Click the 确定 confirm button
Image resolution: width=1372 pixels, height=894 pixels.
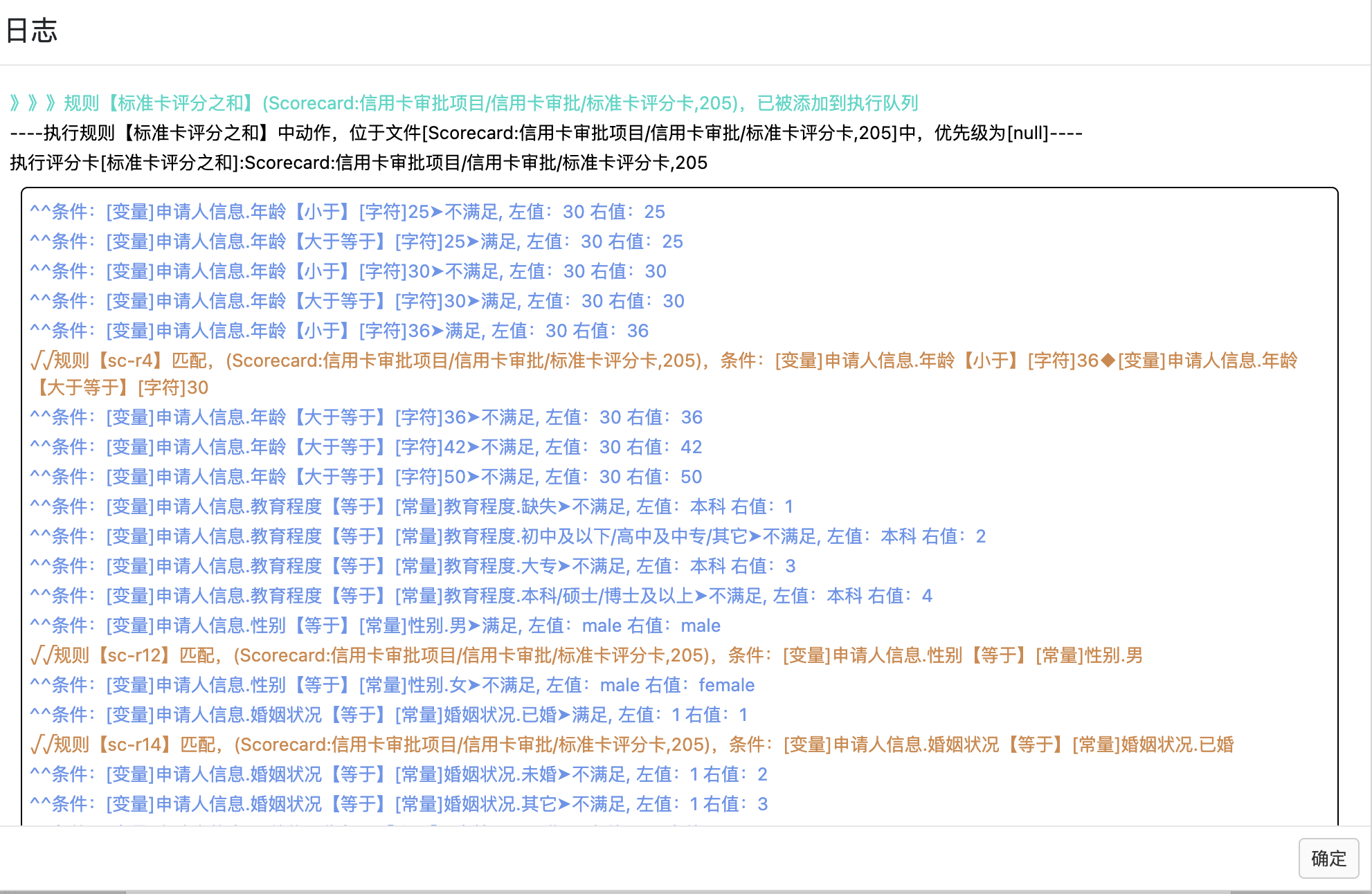coord(1328,858)
